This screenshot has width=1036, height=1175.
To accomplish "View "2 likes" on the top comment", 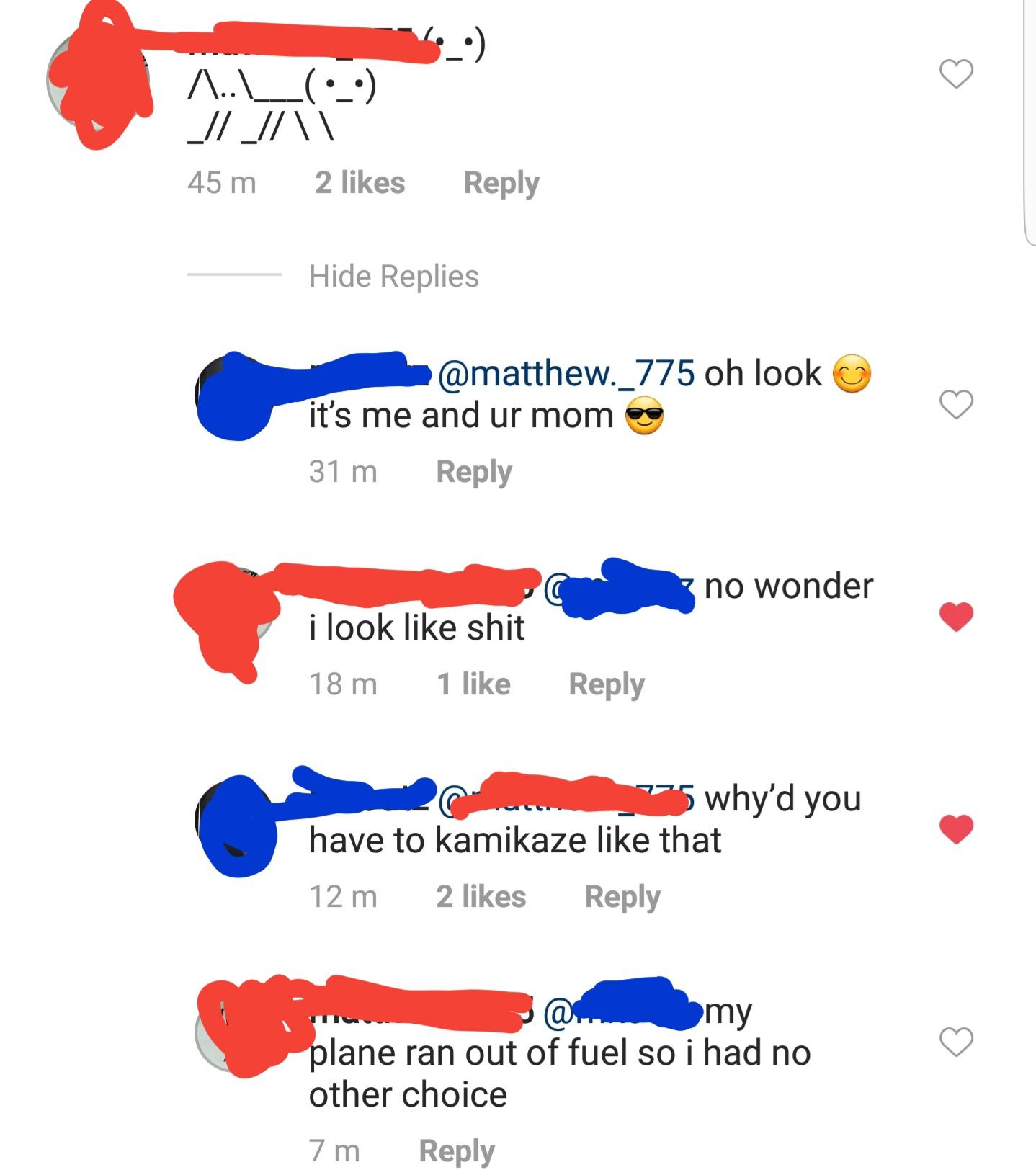I will tap(360, 182).
